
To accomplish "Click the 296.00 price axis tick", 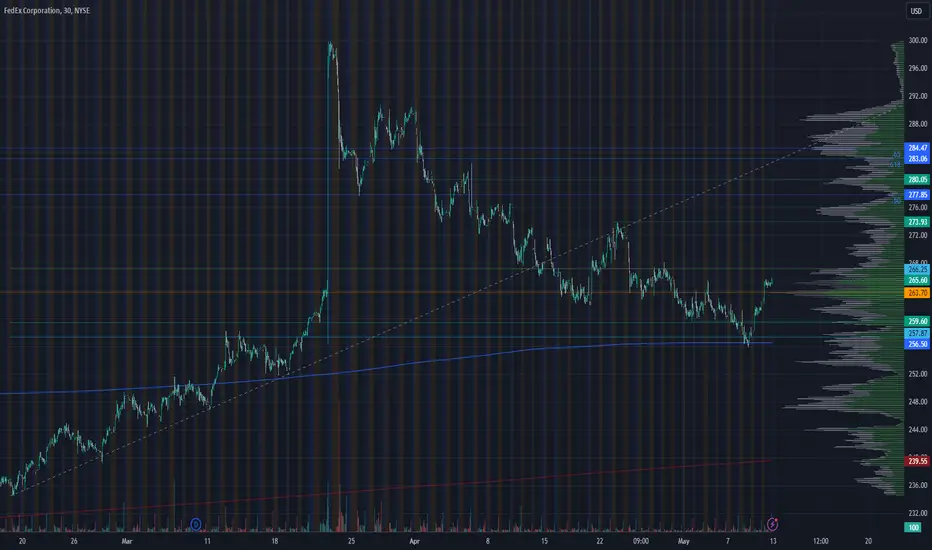I will pos(918,68).
